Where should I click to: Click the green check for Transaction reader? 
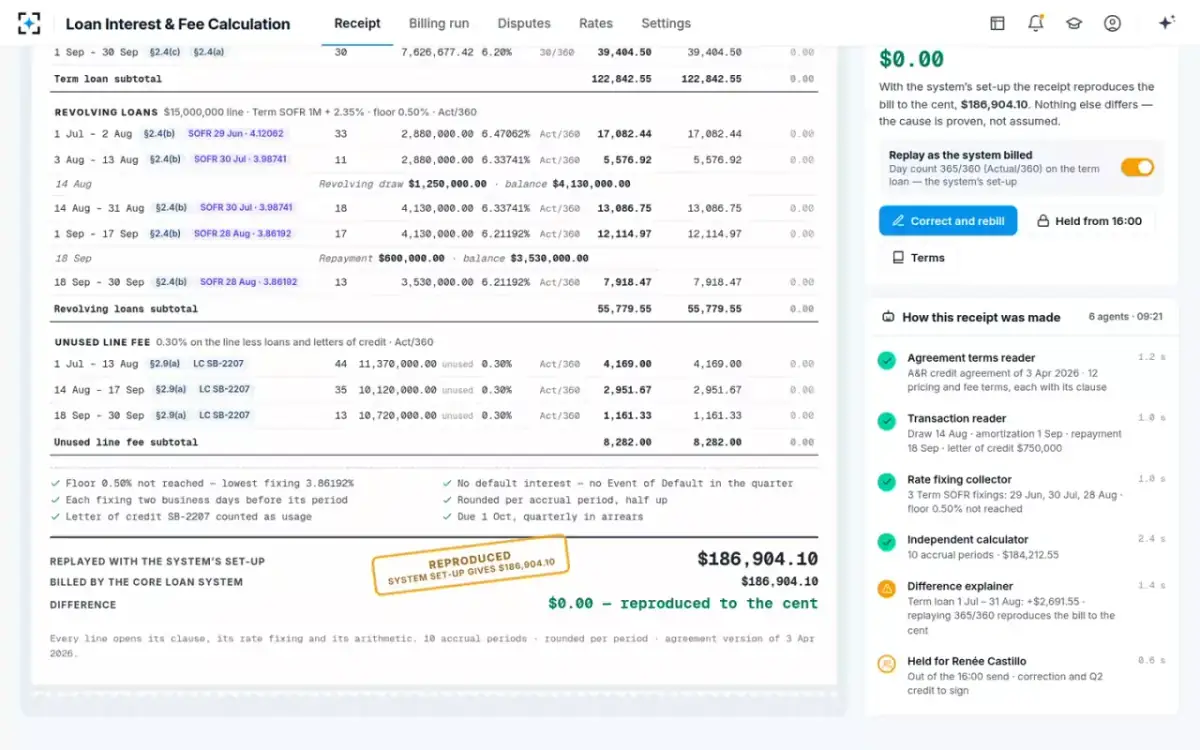tap(886, 421)
